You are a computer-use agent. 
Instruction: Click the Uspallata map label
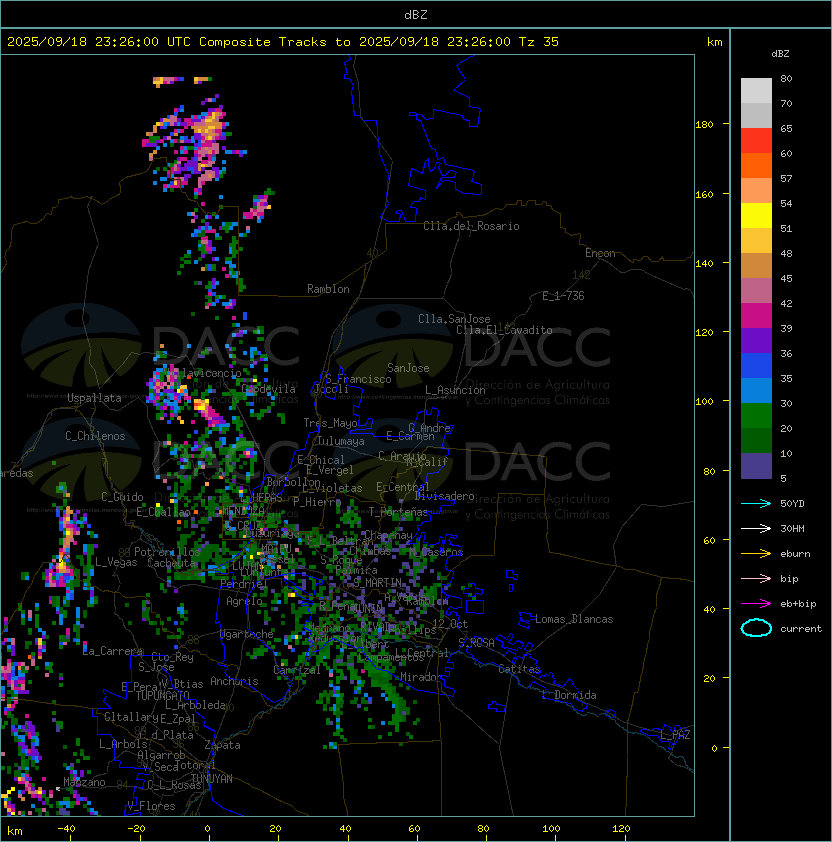point(94,398)
